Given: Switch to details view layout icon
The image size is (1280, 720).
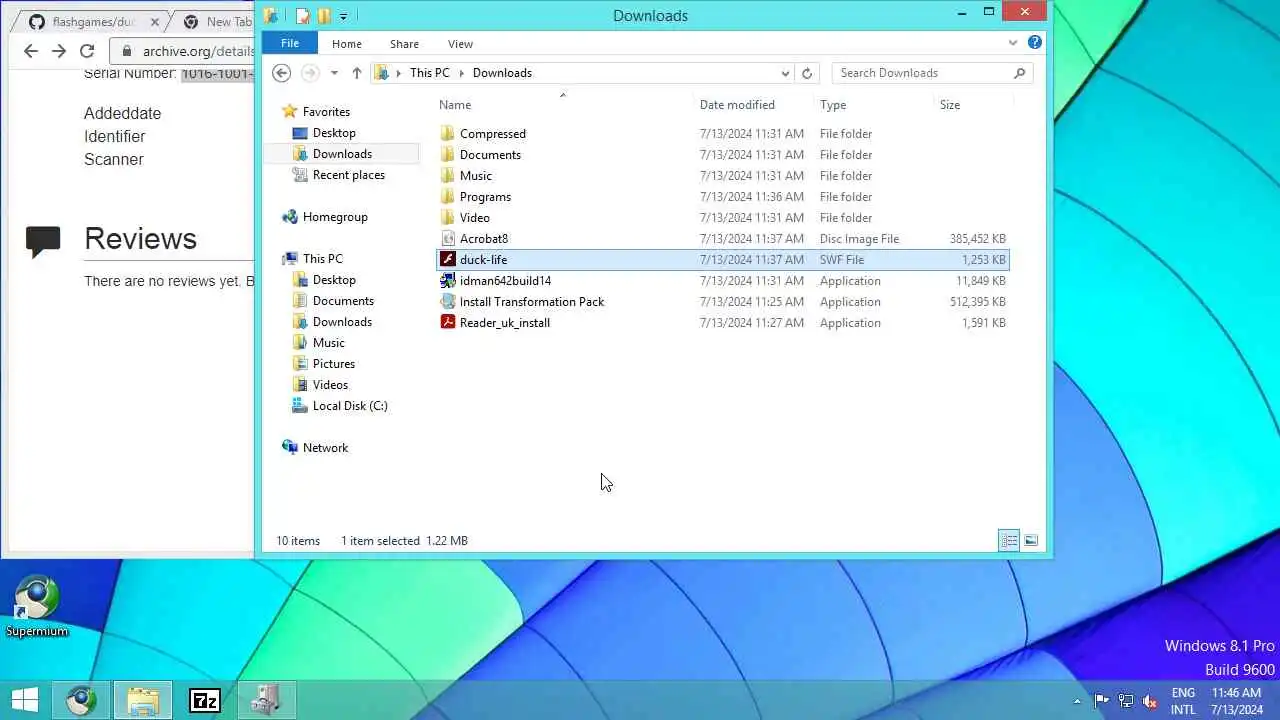Looking at the screenshot, I should (1009, 540).
